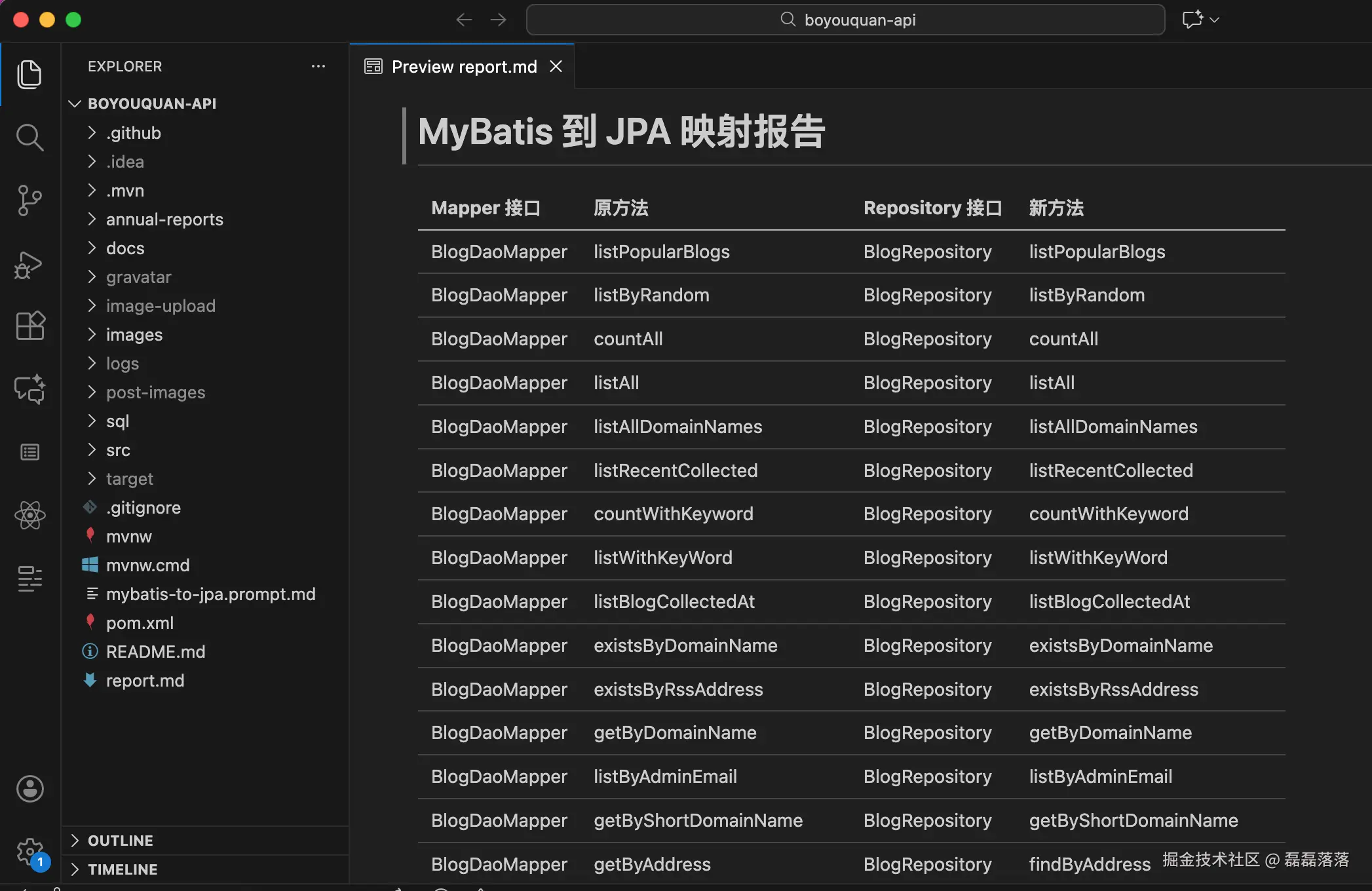Click the layout dropdown chevron in the title bar
Viewport: 1372px width, 891px height.
click(x=1215, y=19)
